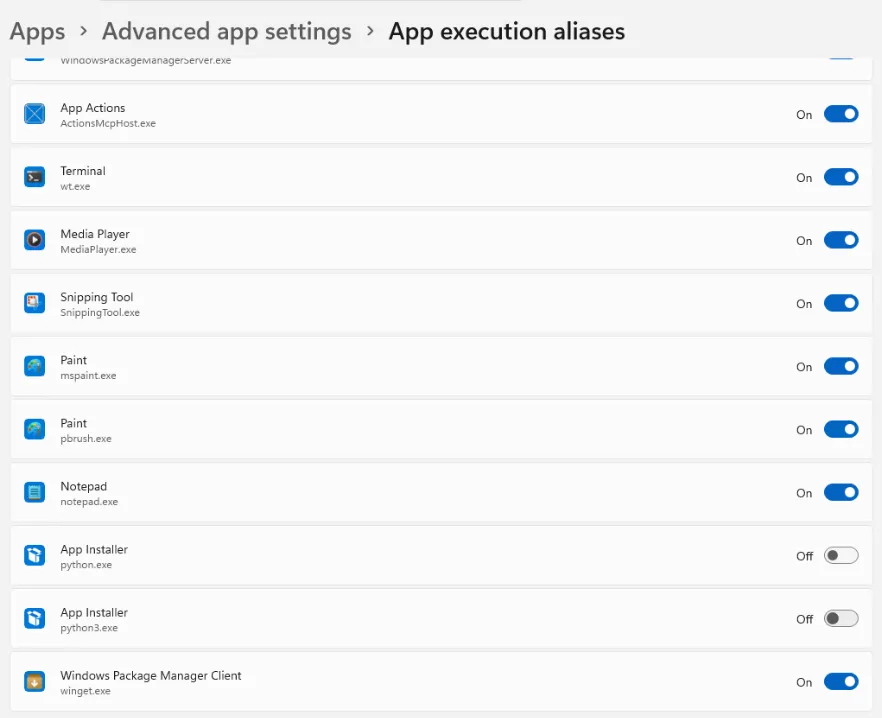Click the Snipping Tool app icon
The width and height of the screenshot is (882, 718).
[34, 303]
